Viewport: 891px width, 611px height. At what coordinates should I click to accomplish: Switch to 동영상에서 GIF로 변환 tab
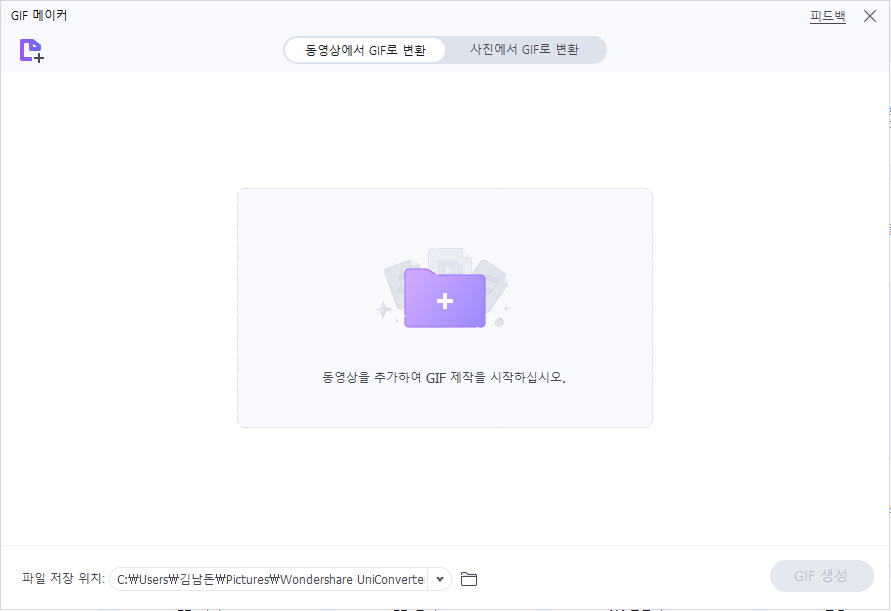(365, 50)
